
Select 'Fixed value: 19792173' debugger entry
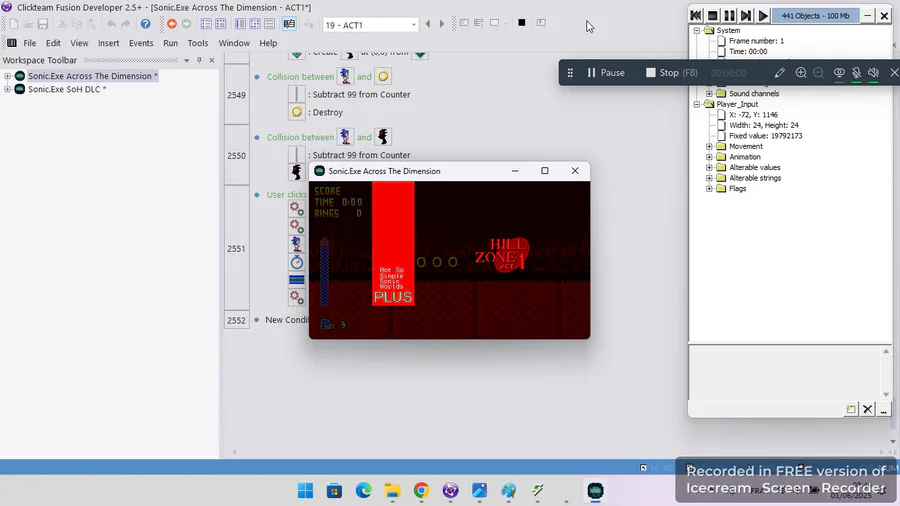766,136
